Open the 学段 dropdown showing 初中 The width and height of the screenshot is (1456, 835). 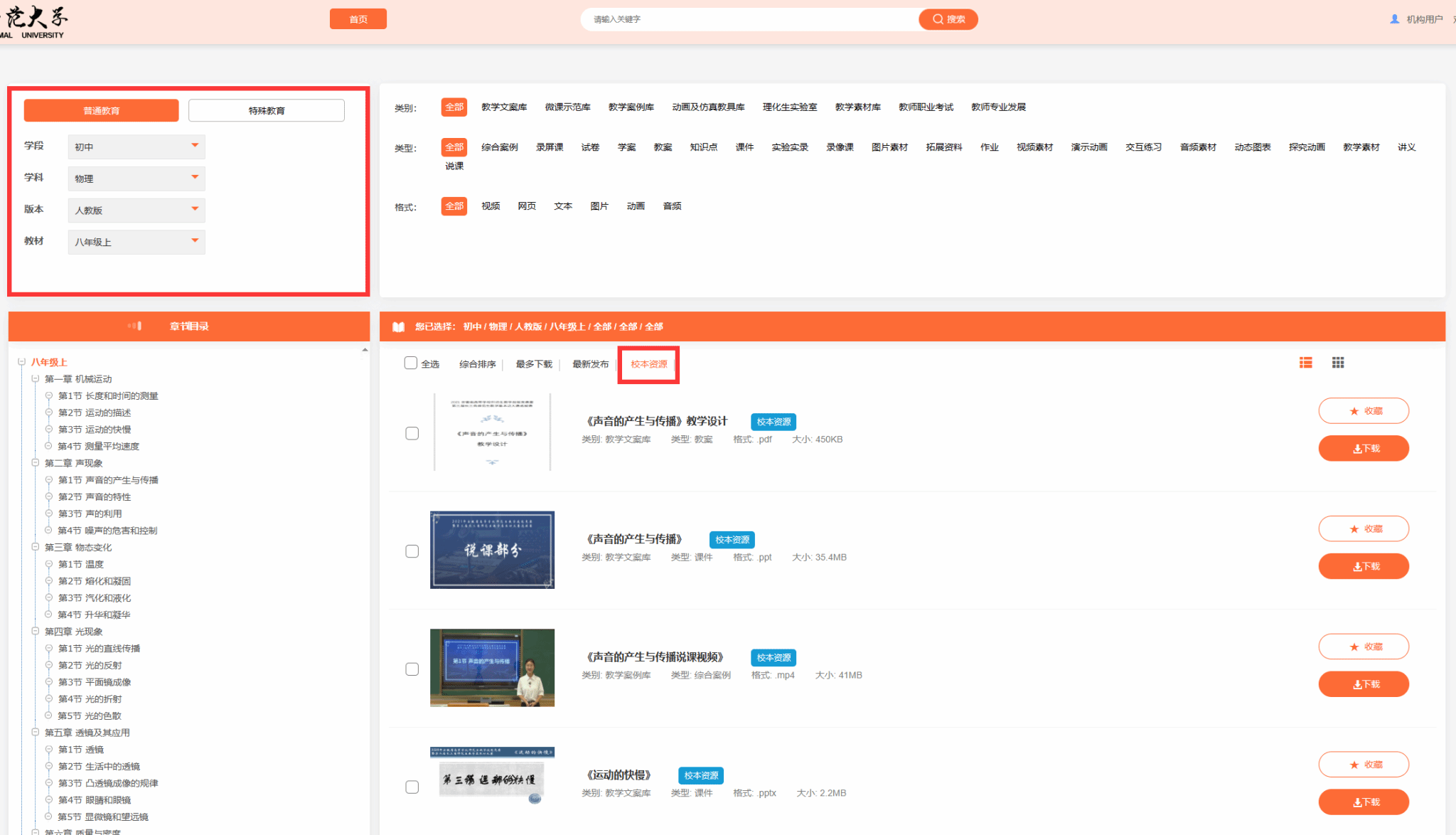click(136, 147)
